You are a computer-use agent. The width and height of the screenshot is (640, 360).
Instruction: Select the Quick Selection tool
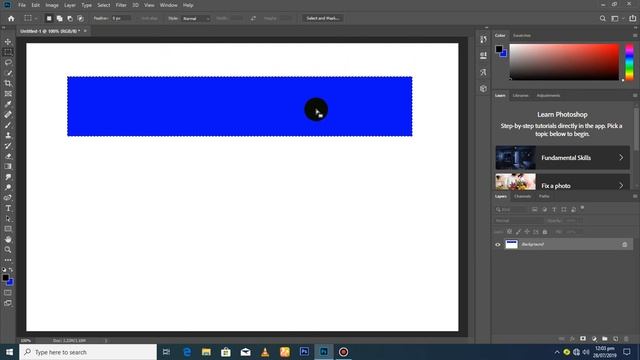point(8,73)
